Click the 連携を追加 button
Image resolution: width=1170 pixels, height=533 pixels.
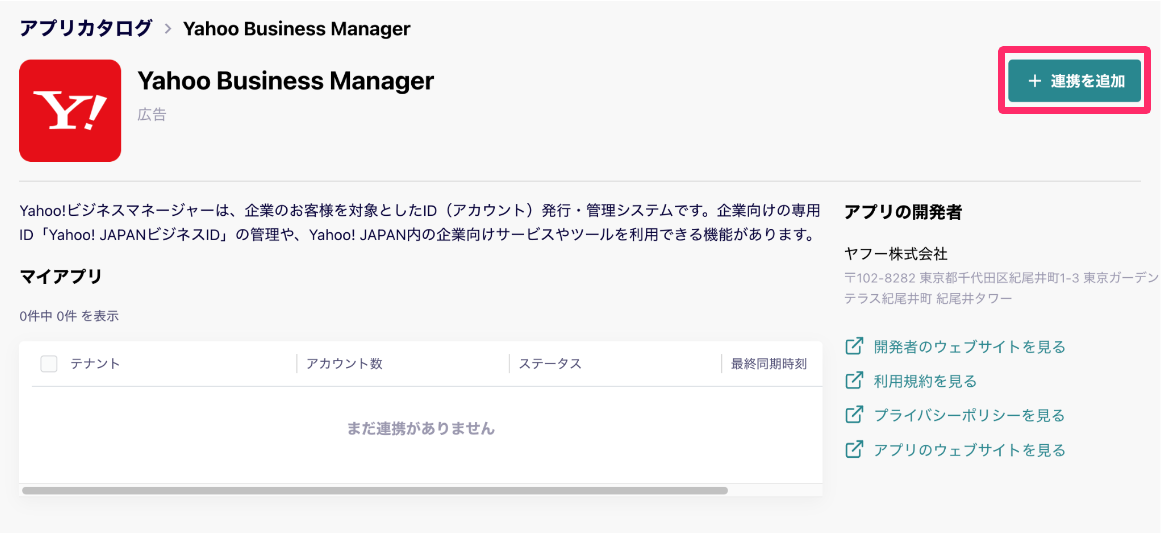1074,81
